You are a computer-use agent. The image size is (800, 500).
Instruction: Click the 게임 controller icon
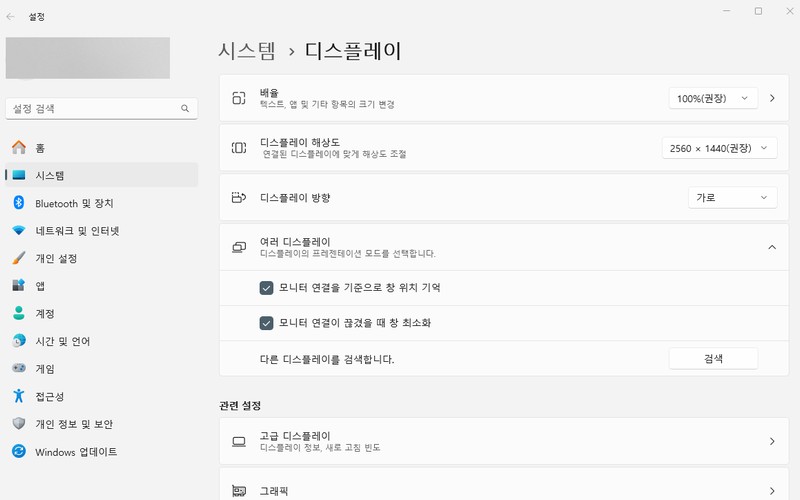[x=19, y=368]
